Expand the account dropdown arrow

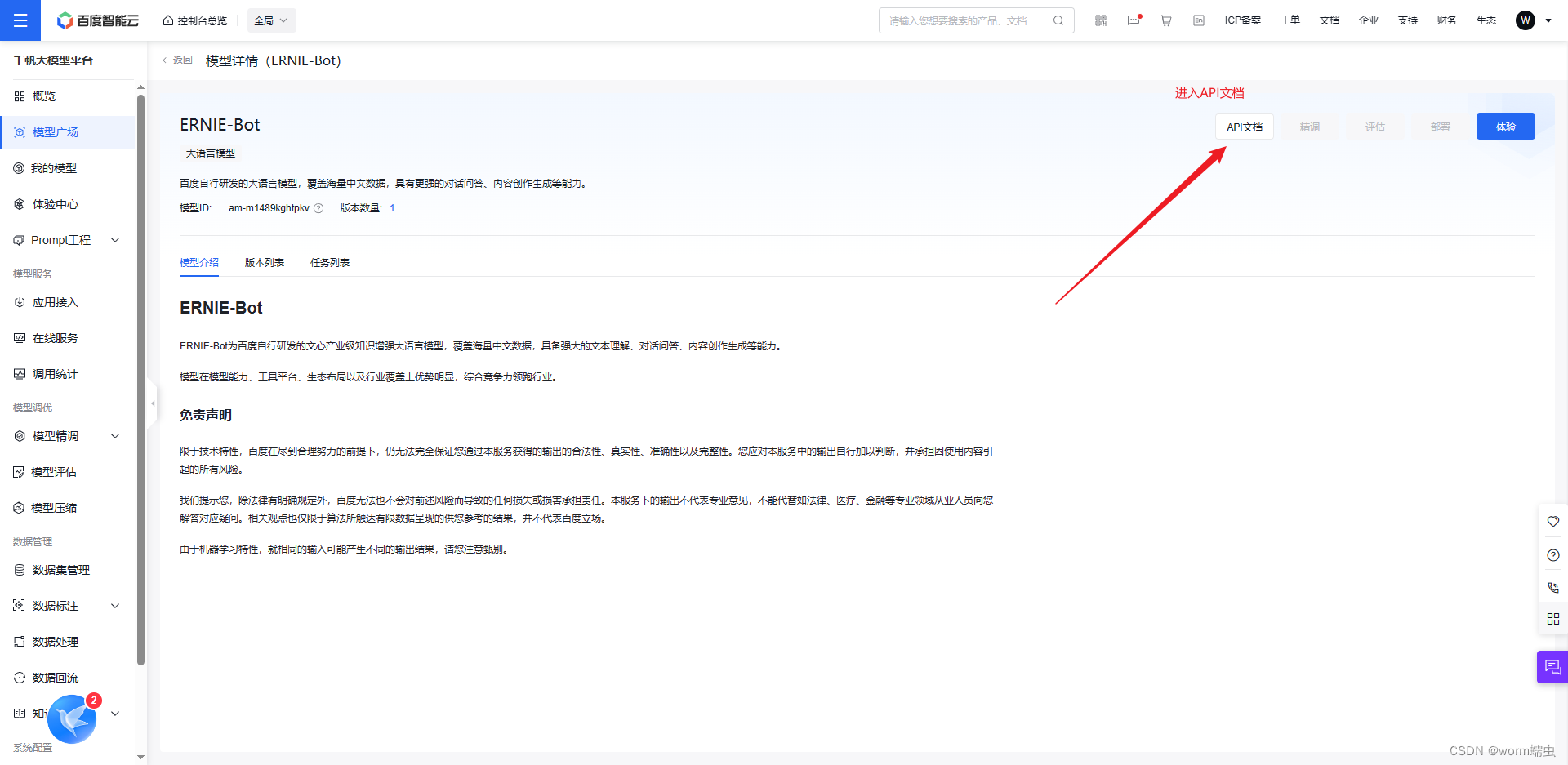coord(1548,20)
